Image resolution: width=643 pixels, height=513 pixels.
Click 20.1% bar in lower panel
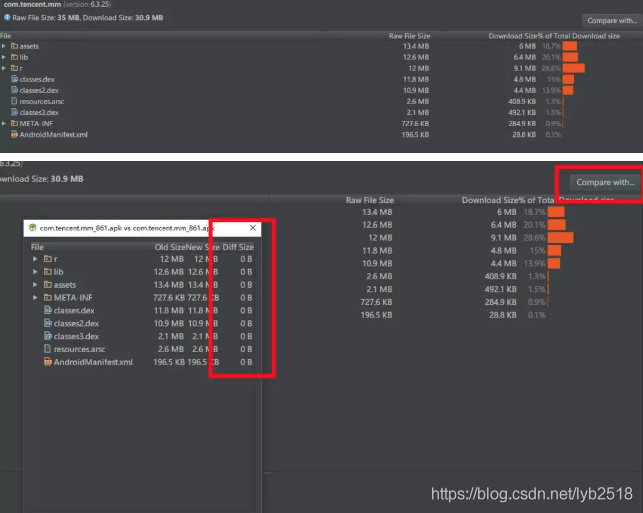[x=556, y=225]
